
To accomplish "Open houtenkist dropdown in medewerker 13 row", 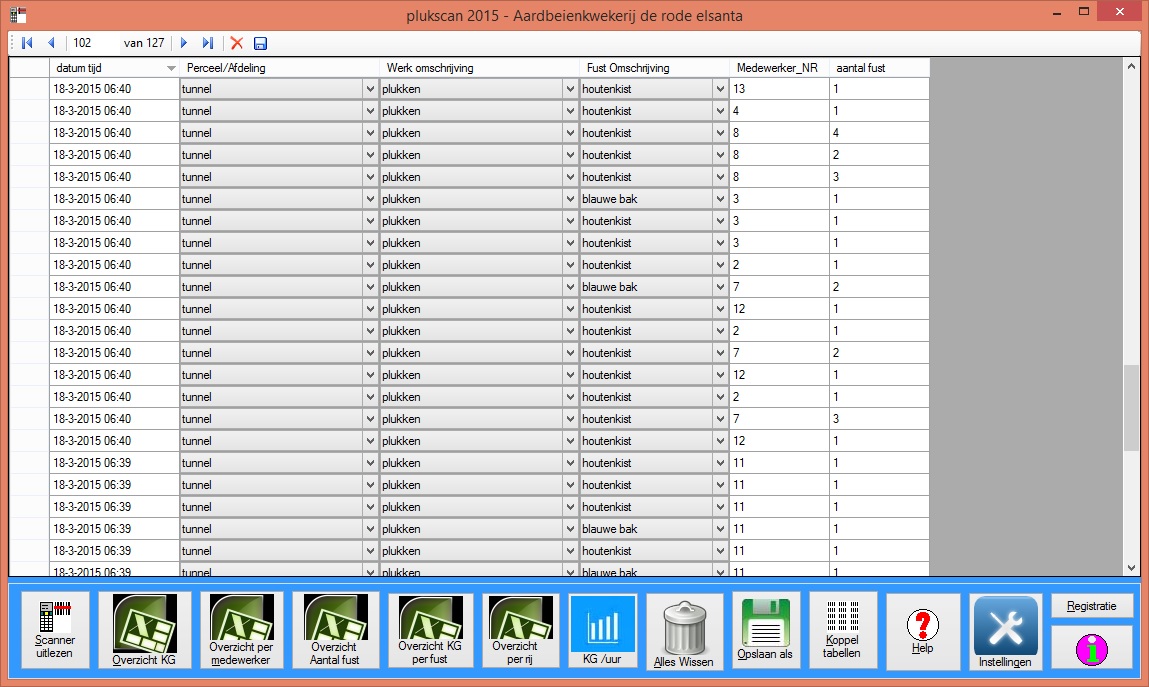I will pyautogui.click(x=720, y=89).
